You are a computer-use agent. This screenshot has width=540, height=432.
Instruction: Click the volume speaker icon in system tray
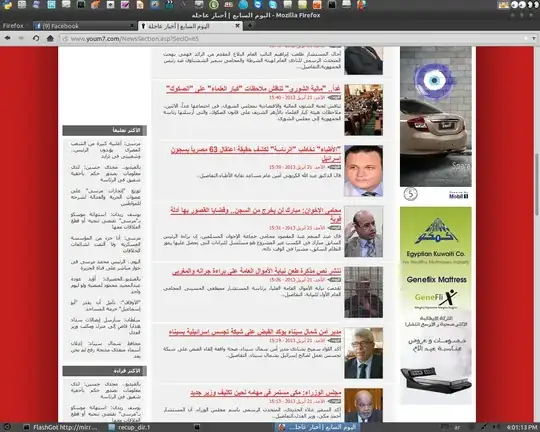495,428
